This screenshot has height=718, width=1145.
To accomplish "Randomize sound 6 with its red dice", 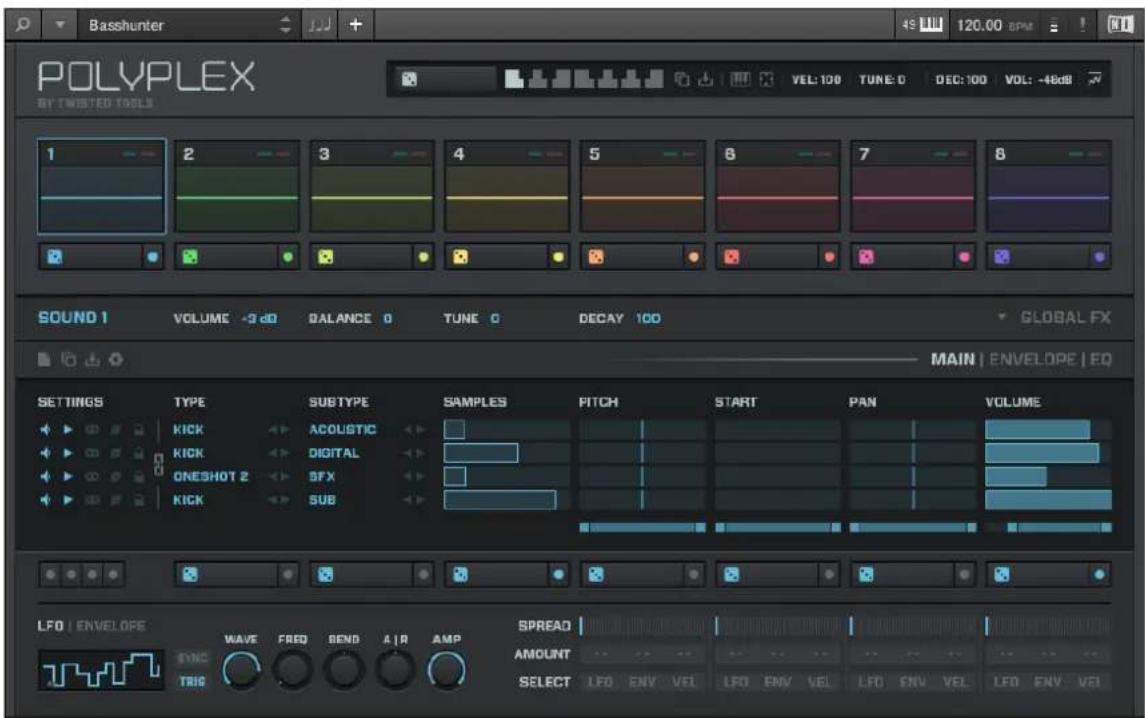I will click(731, 257).
